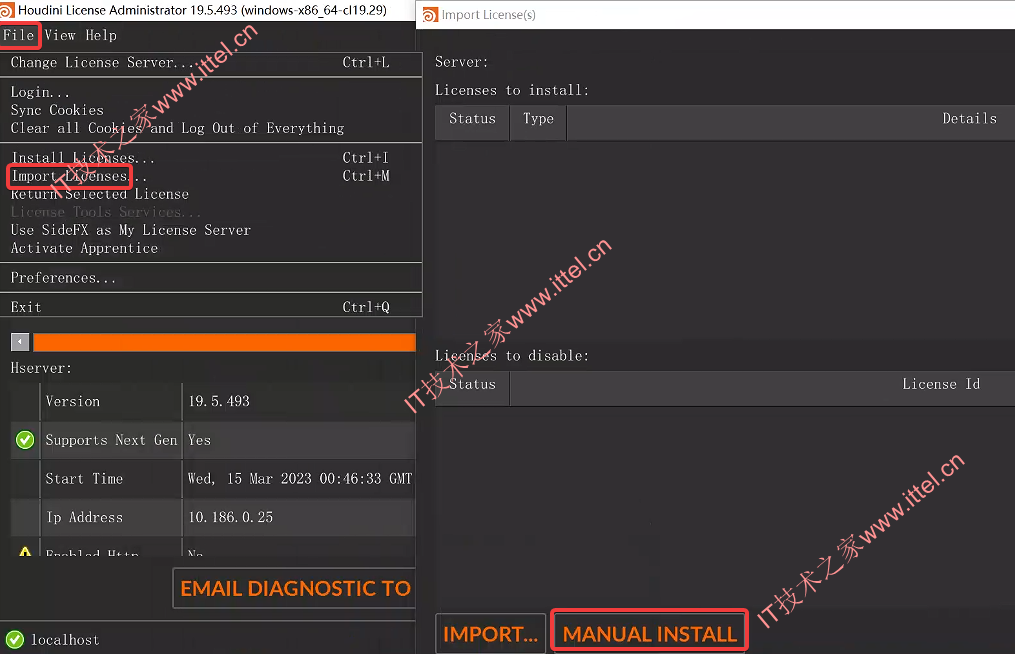Click the green check icon next to localhost
The height and width of the screenshot is (654, 1015).
15,640
